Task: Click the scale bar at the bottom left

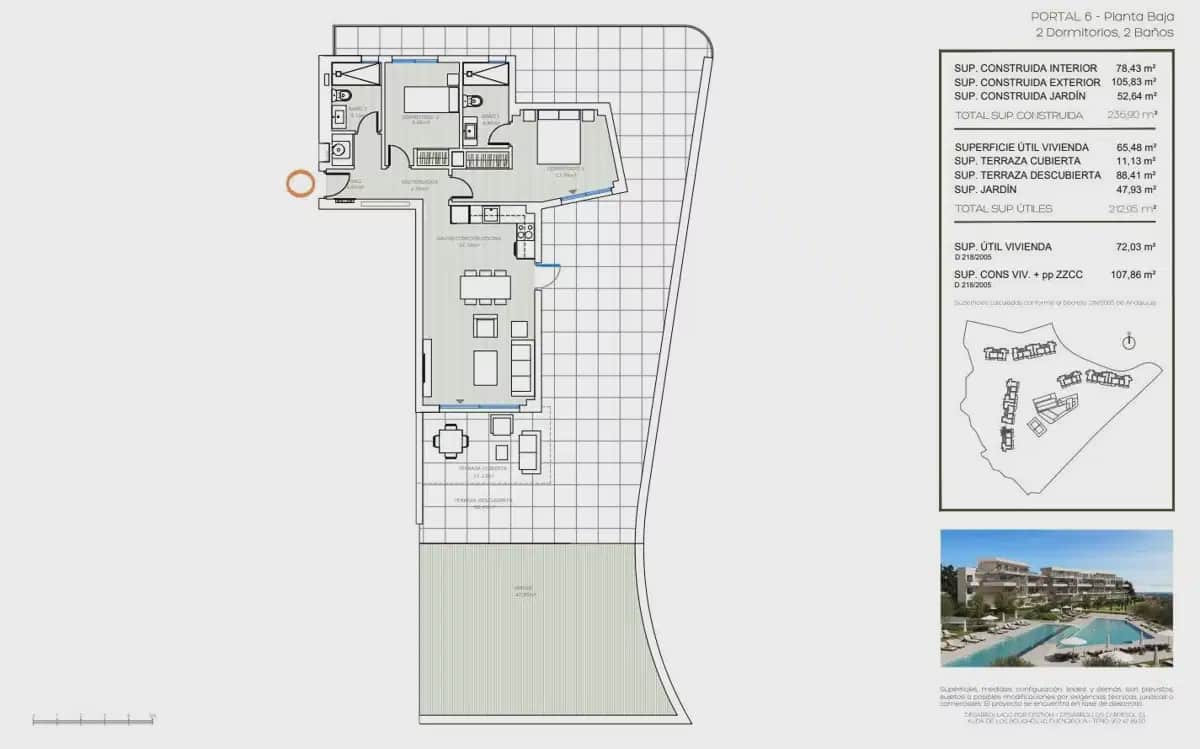Action: pos(95,718)
